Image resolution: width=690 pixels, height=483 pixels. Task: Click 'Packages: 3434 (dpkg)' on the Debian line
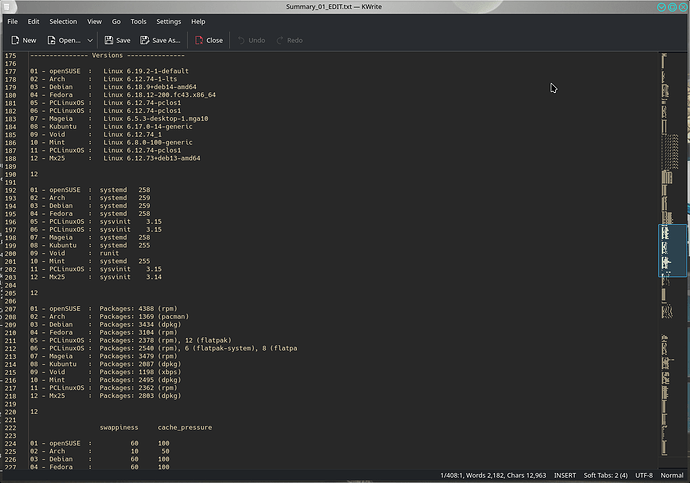pyautogui.click(x=140, y=325)
